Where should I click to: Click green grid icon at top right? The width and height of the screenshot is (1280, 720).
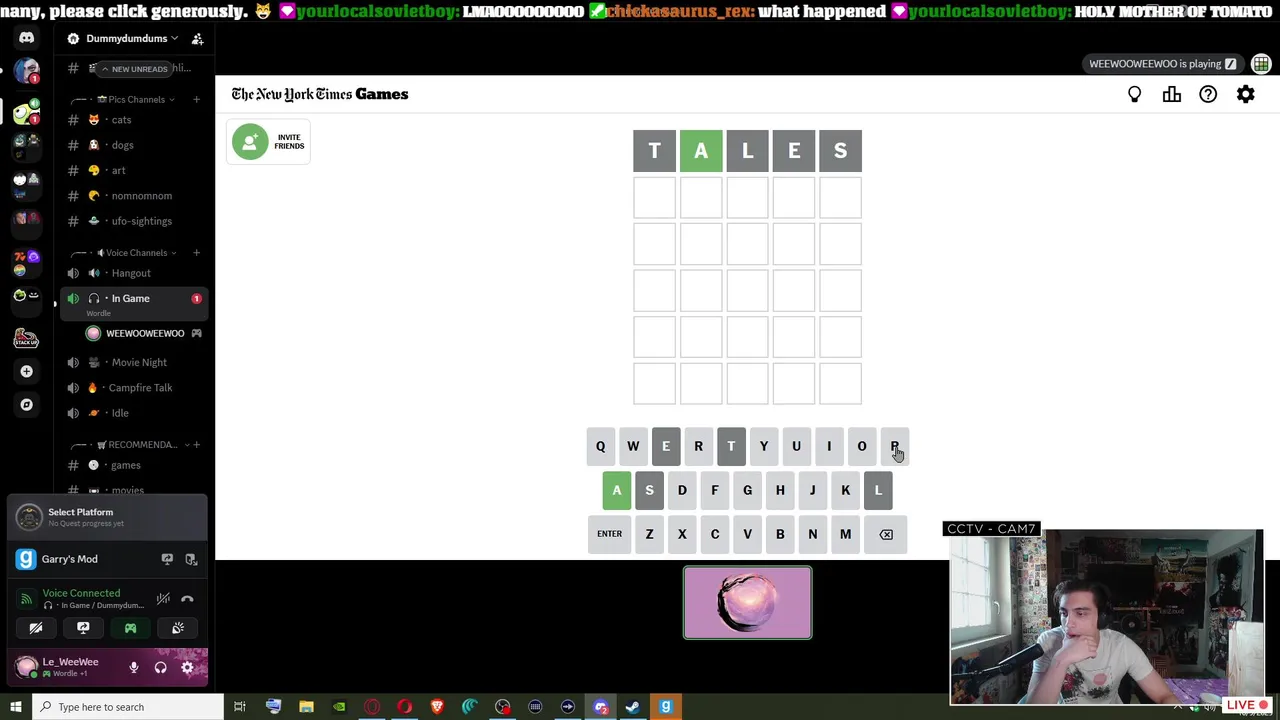click(1261, 64)
